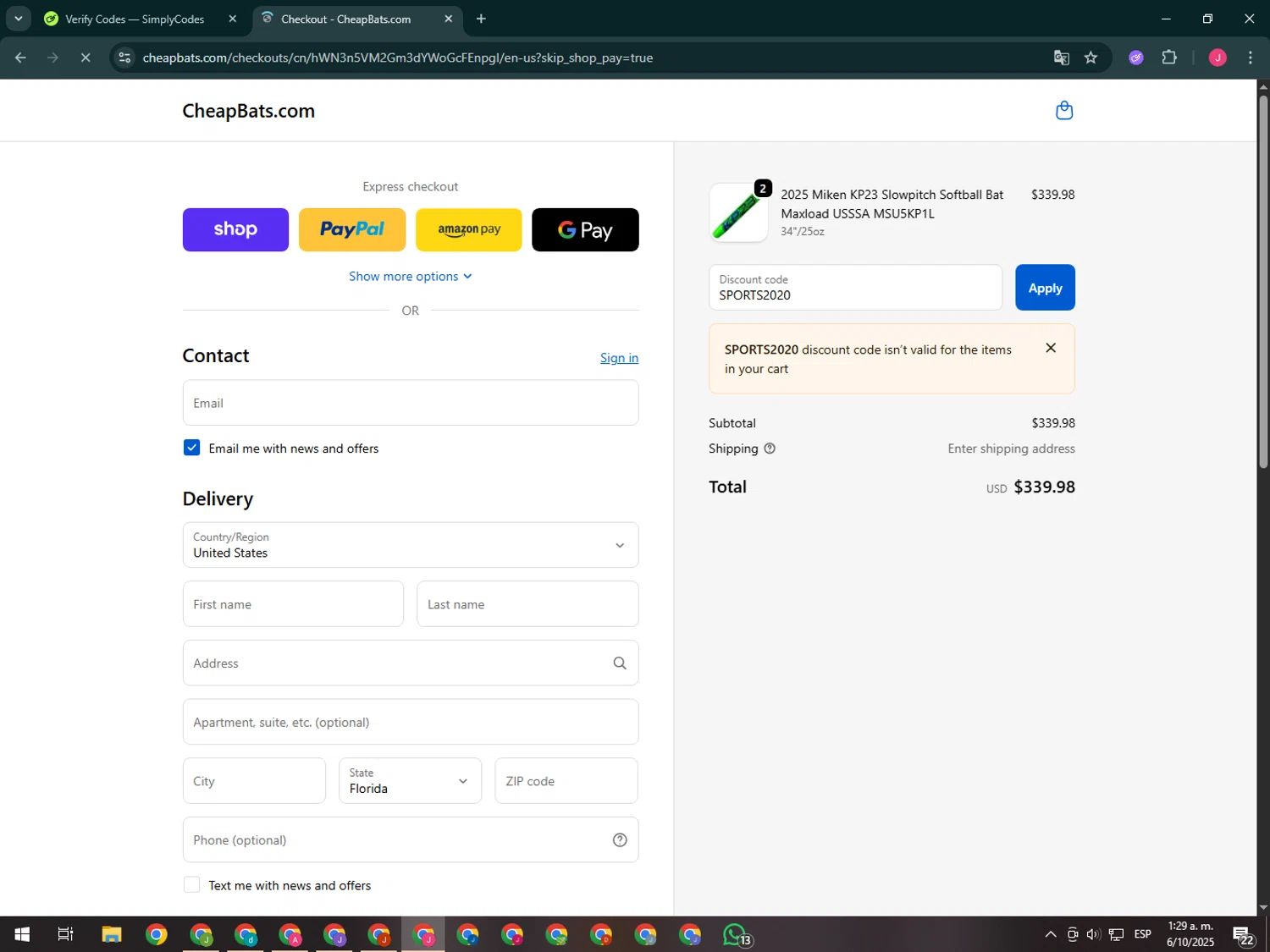Stop loading the page
Screen dimensions: 1270x952
[x=86, y=58]
